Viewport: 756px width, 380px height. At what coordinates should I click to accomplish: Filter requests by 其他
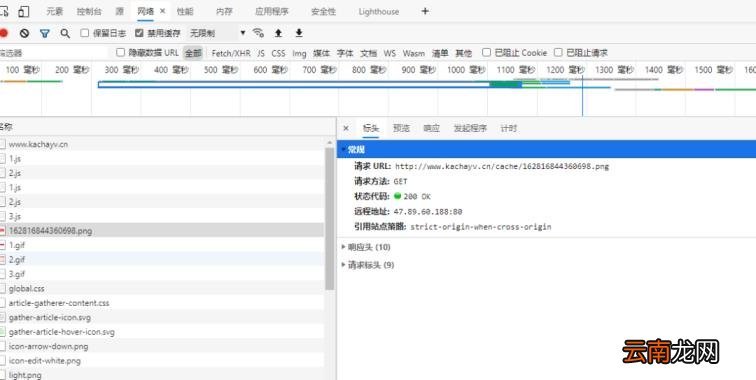463,53
